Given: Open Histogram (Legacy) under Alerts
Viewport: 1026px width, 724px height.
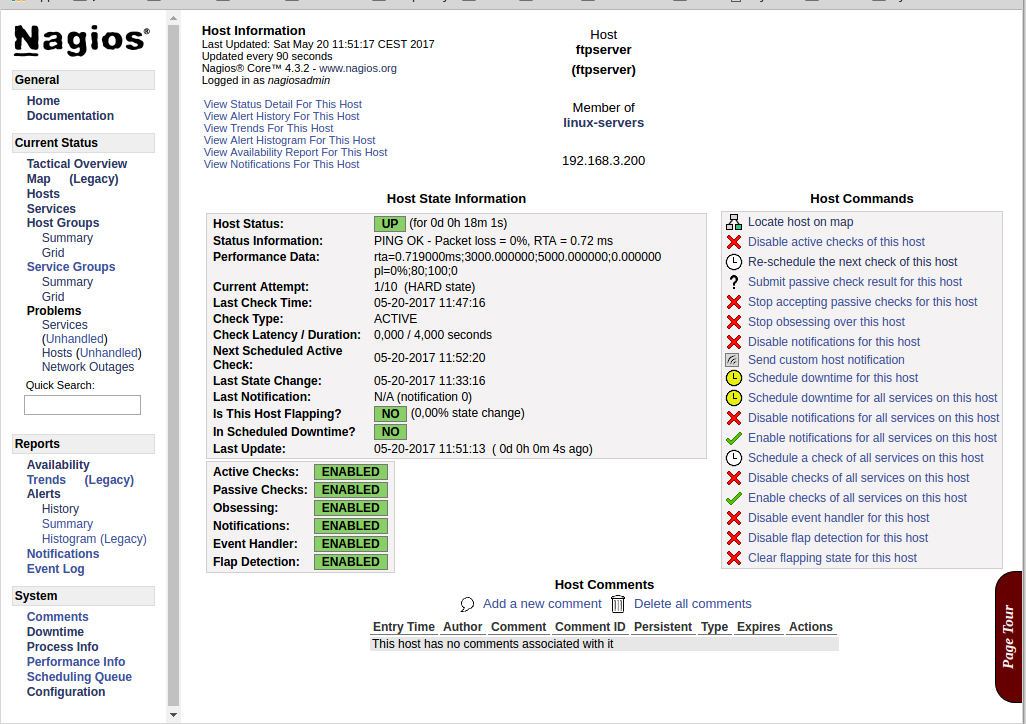Looking at the screenshot, I should pyautogui.click(x=94, y=539).
